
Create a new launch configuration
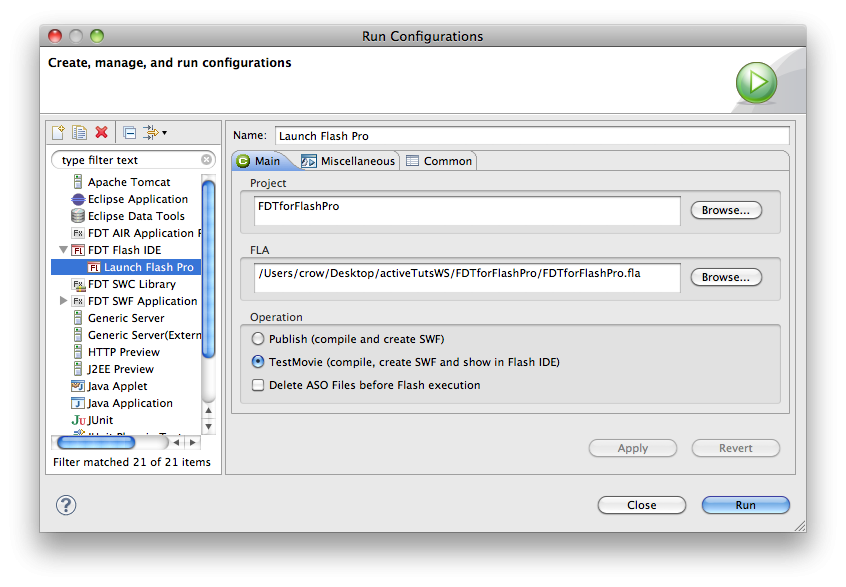pyautogui.click(x=60, y=131)
